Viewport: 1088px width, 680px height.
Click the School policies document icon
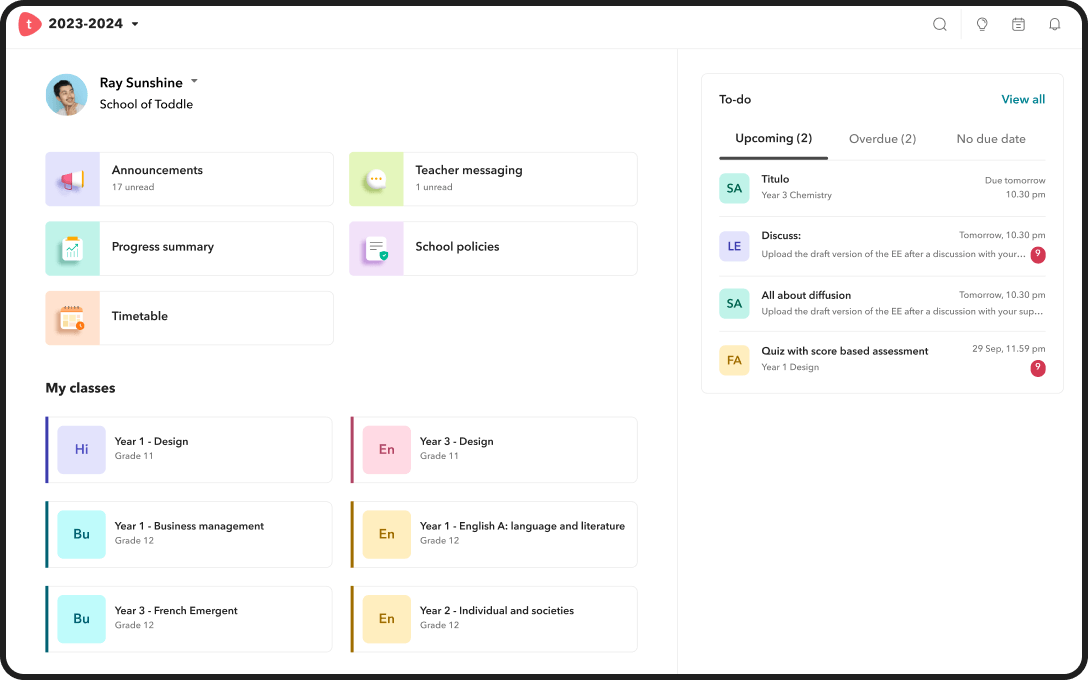[377, 249]
